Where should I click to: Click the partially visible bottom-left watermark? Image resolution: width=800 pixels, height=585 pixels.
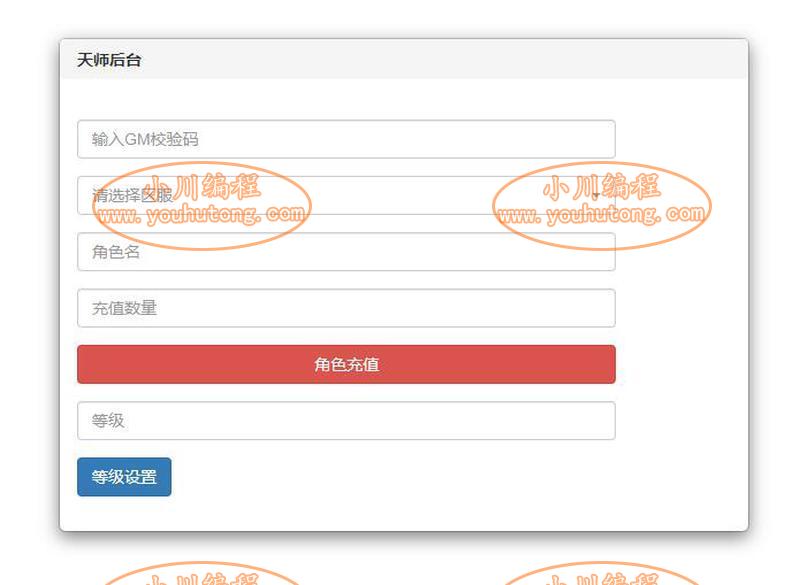pyautogui.click(x=202, y=574)
